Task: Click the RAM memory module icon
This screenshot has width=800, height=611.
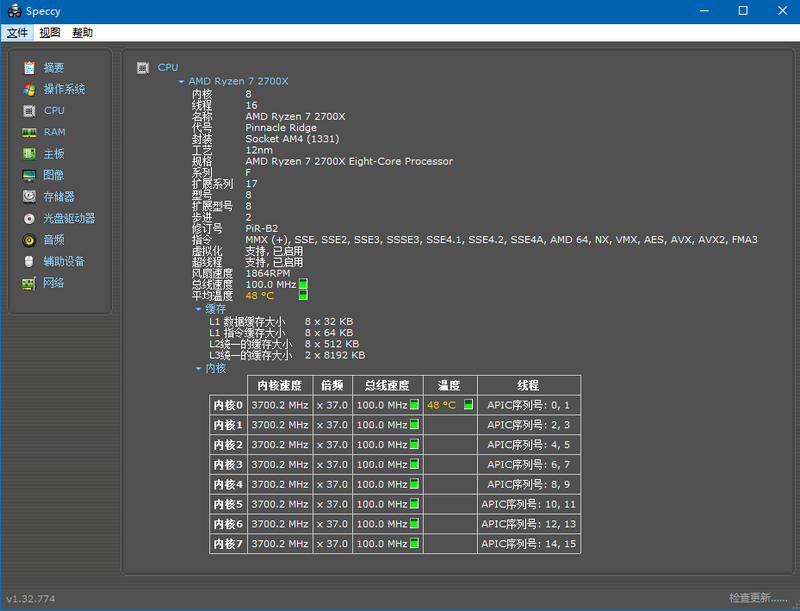Action: coord(29,132)
